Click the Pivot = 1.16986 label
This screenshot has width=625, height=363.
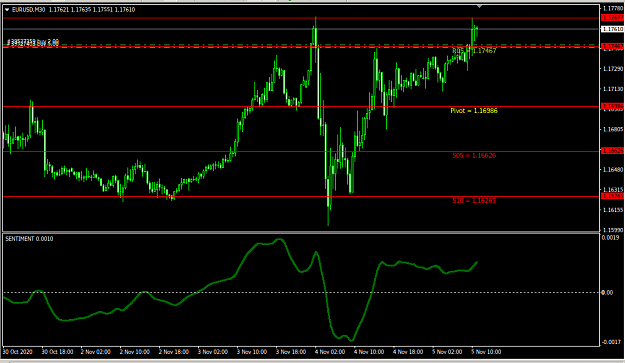point(474,110)
